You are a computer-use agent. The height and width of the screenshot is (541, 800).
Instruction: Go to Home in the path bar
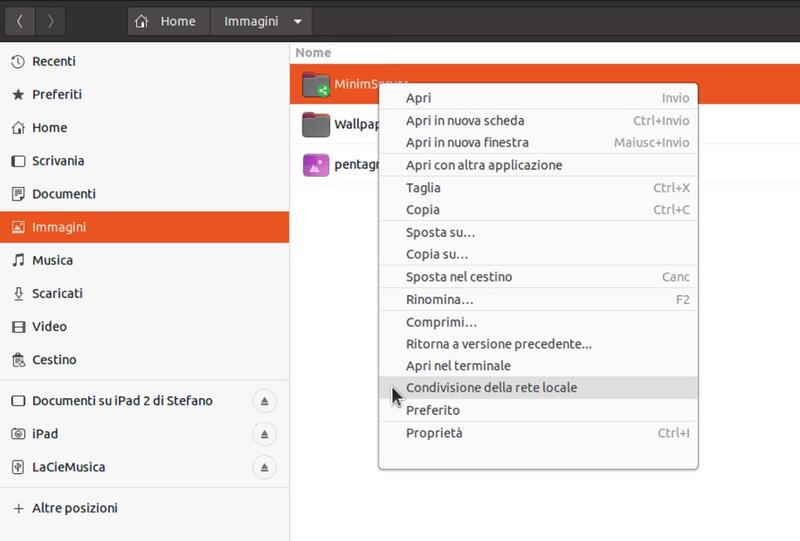[167, 21]
